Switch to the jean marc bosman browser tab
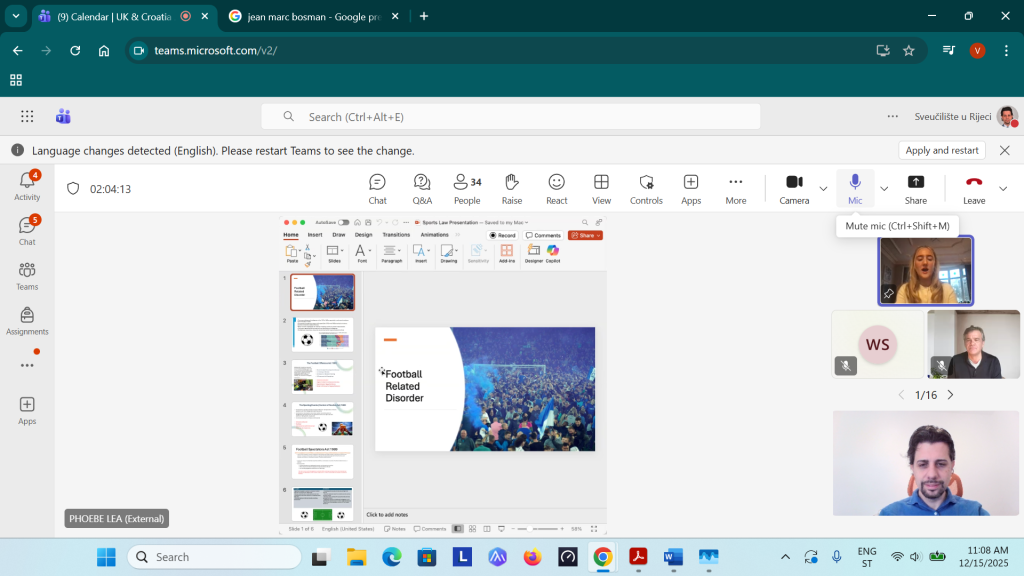The image size is (1024, 576). click(312, 16)
